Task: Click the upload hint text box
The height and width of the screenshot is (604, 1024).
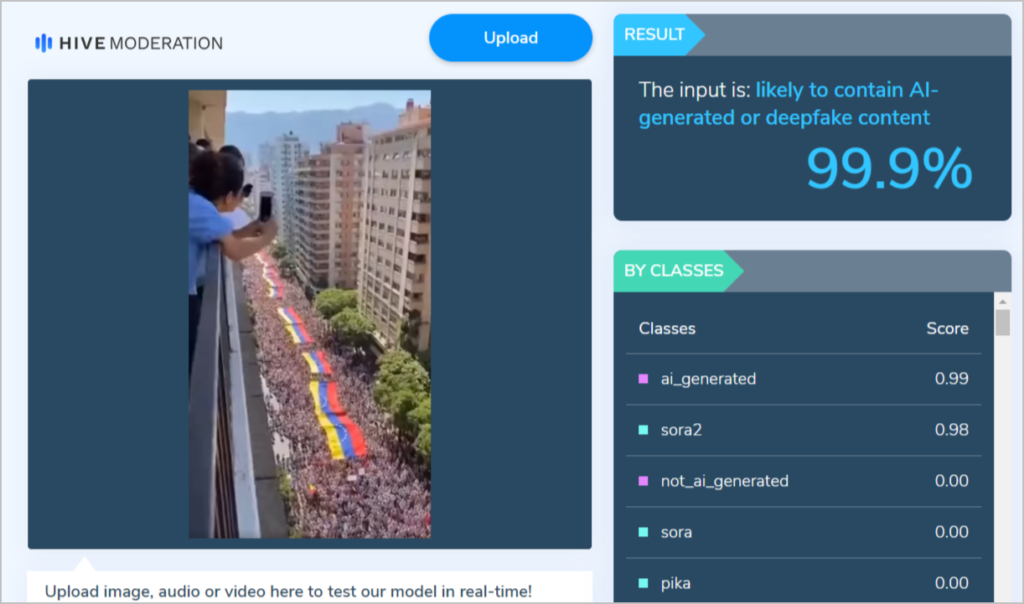Action: [x=310, y=588]
